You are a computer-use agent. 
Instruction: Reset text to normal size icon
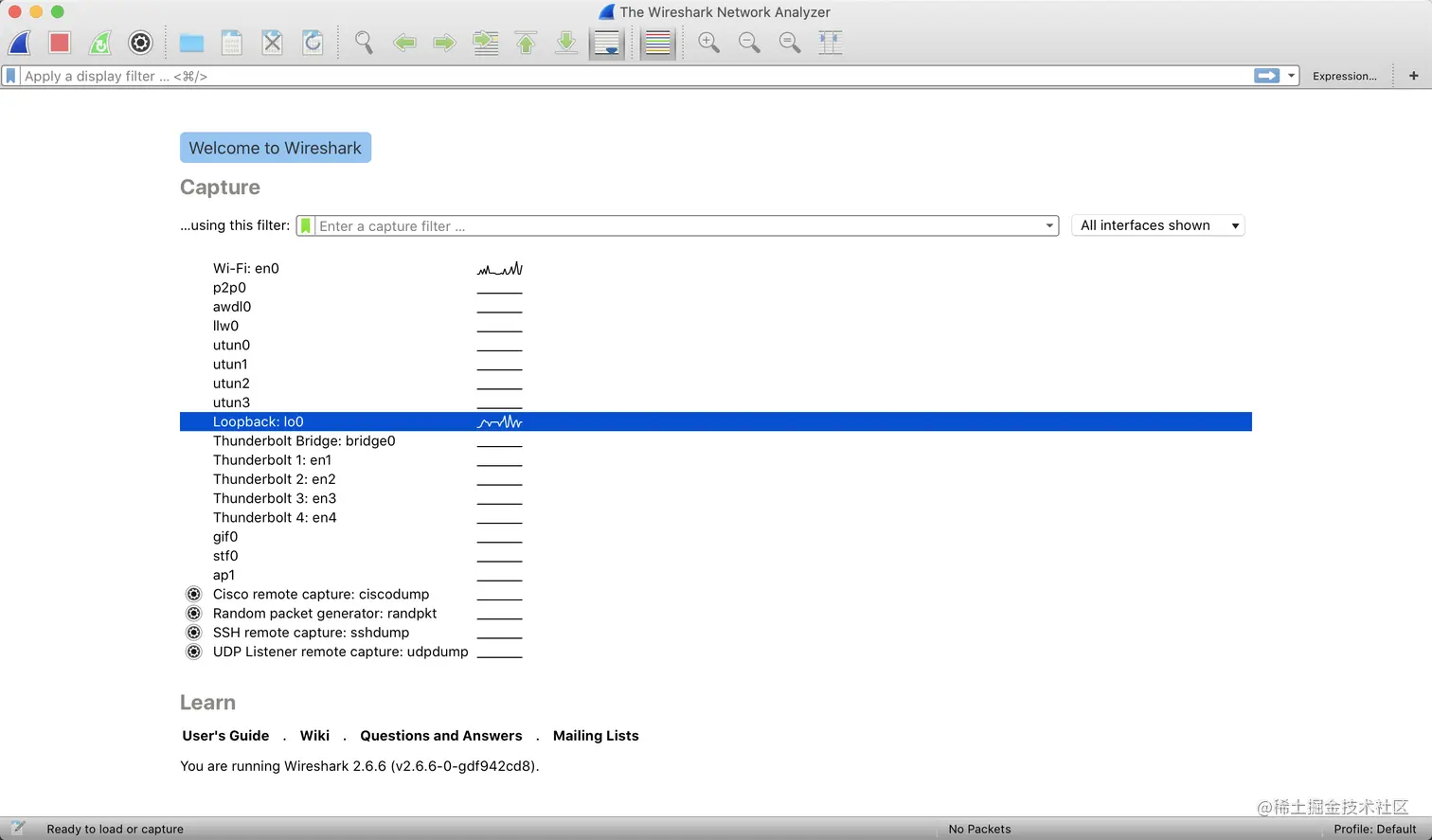(790, 43)
